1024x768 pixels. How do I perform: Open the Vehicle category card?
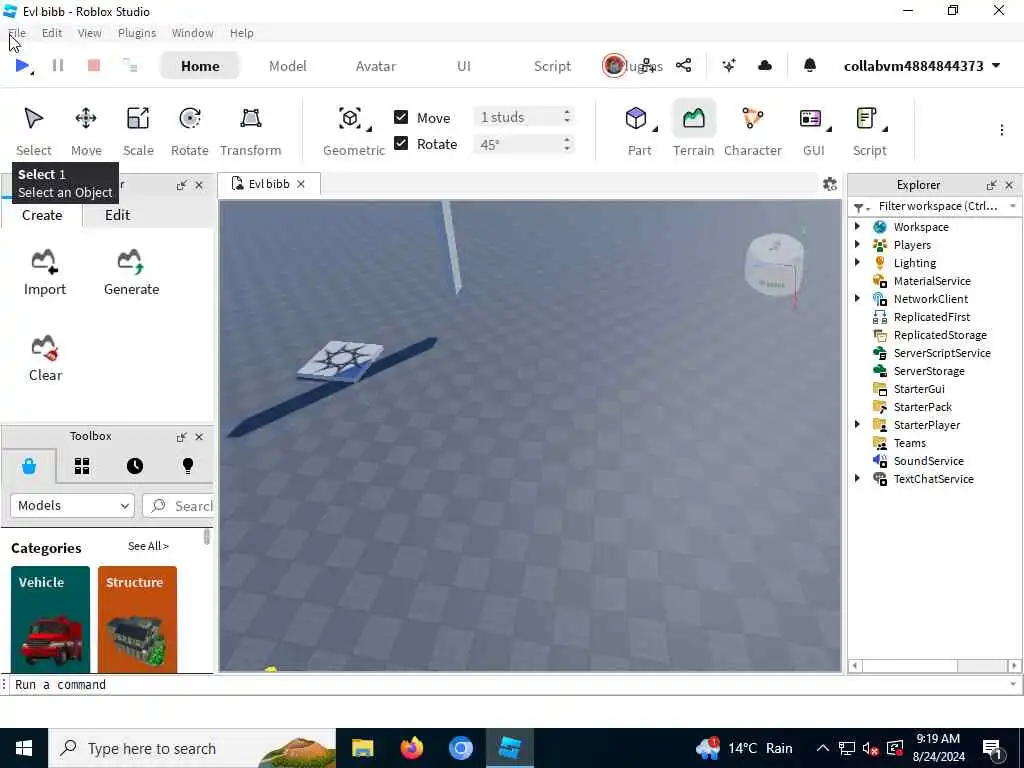(x=50, y=619)
